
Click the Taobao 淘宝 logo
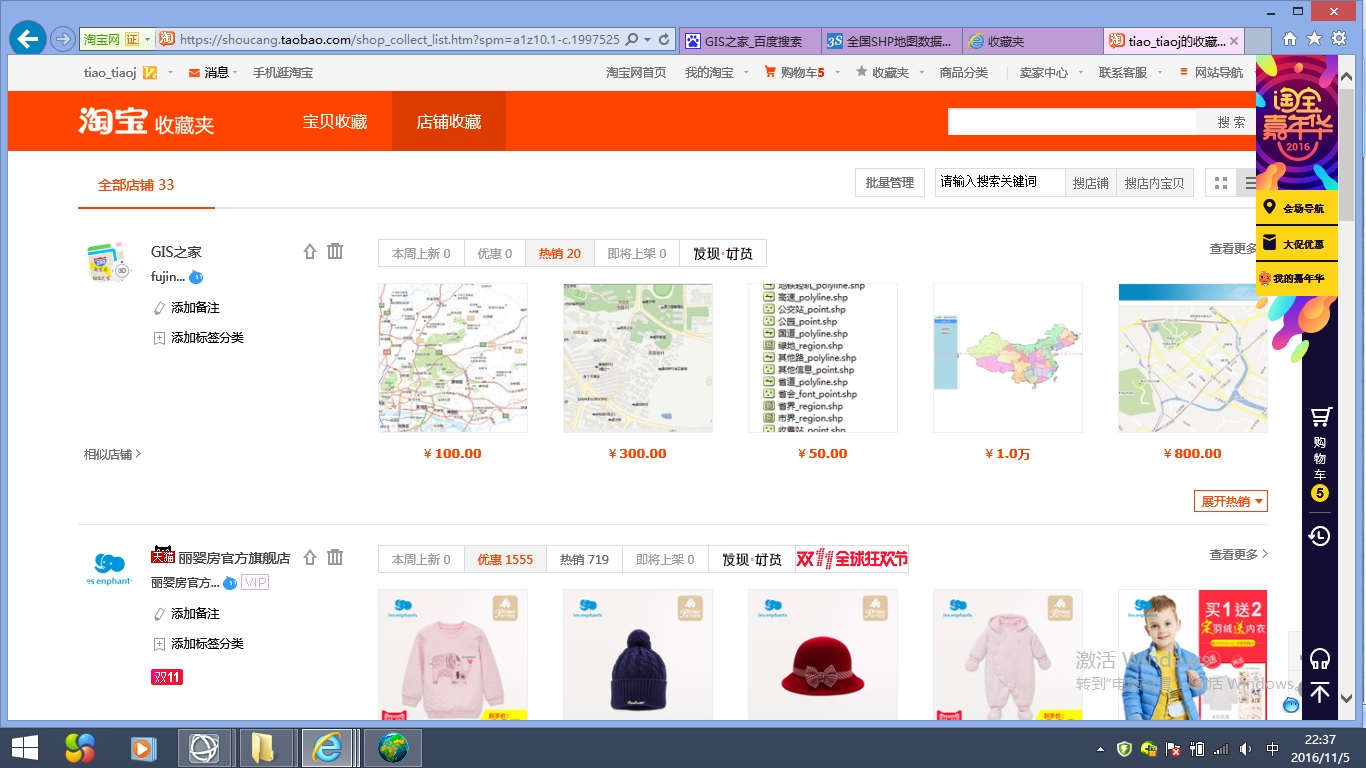(112, 121)
